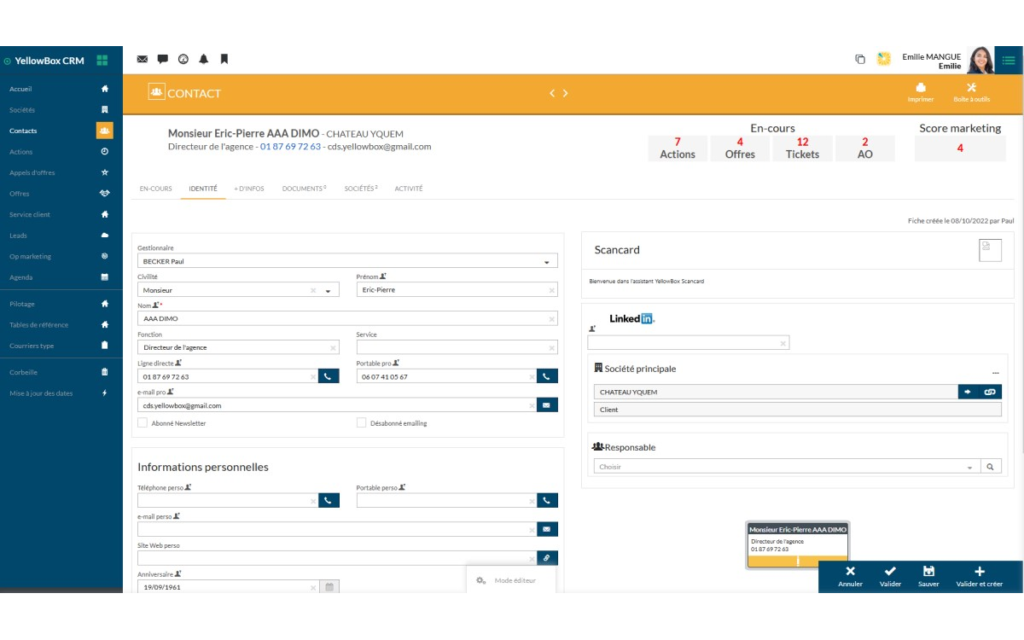
Task: Open the 4 Offres counter
Action: tap(740, 148)
